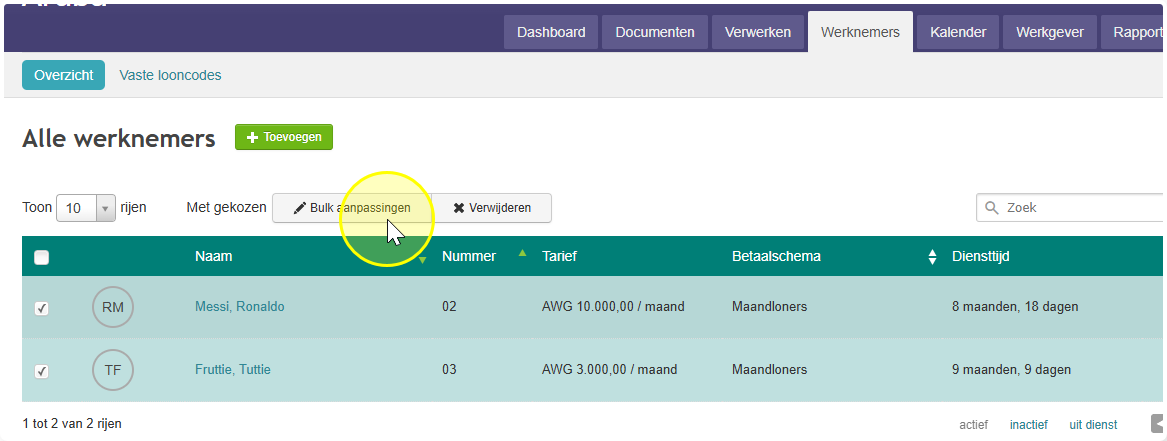Sort the table by Nummer column

point(469,257)
